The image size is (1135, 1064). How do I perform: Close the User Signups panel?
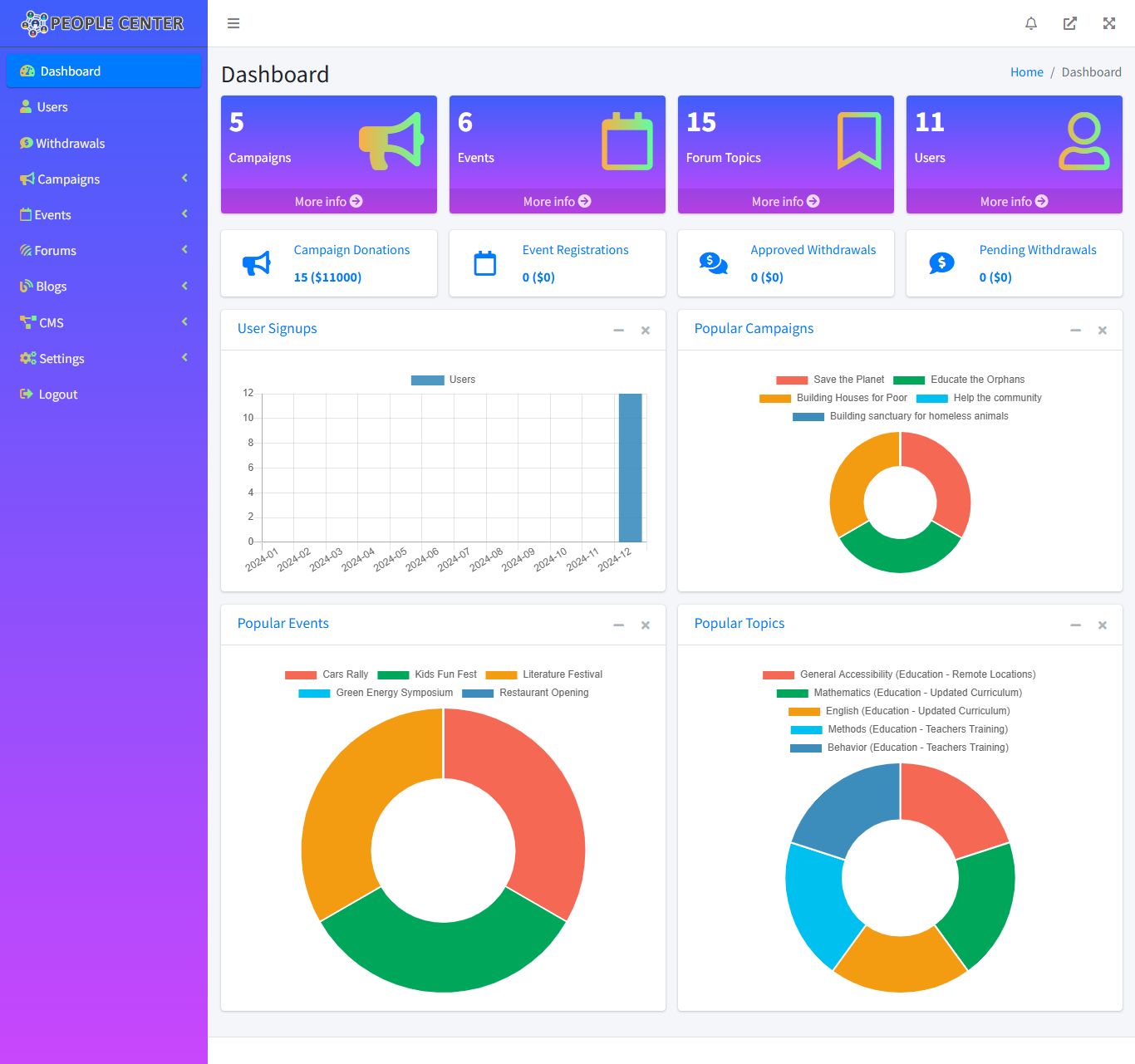click(x=646, y=331)
